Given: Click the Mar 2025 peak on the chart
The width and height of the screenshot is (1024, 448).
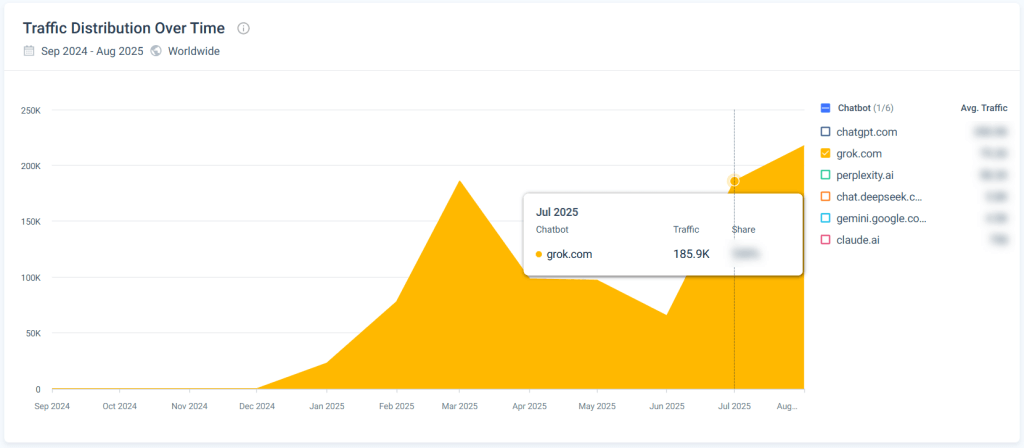Looking at the screenshot, I should tap(459, 182).
